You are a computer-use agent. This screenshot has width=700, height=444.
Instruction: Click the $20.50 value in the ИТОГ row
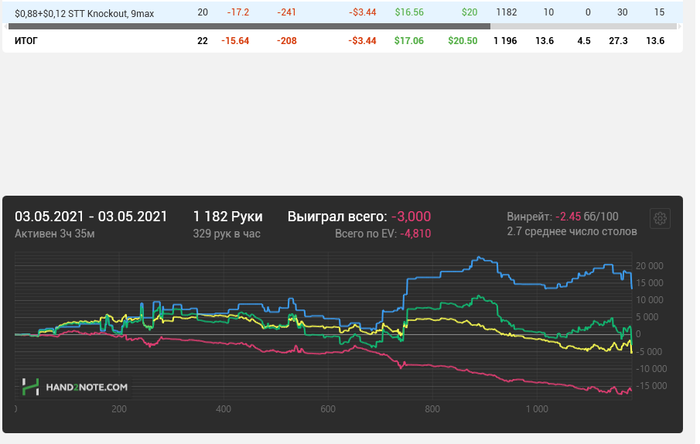[x=463, y=41]
